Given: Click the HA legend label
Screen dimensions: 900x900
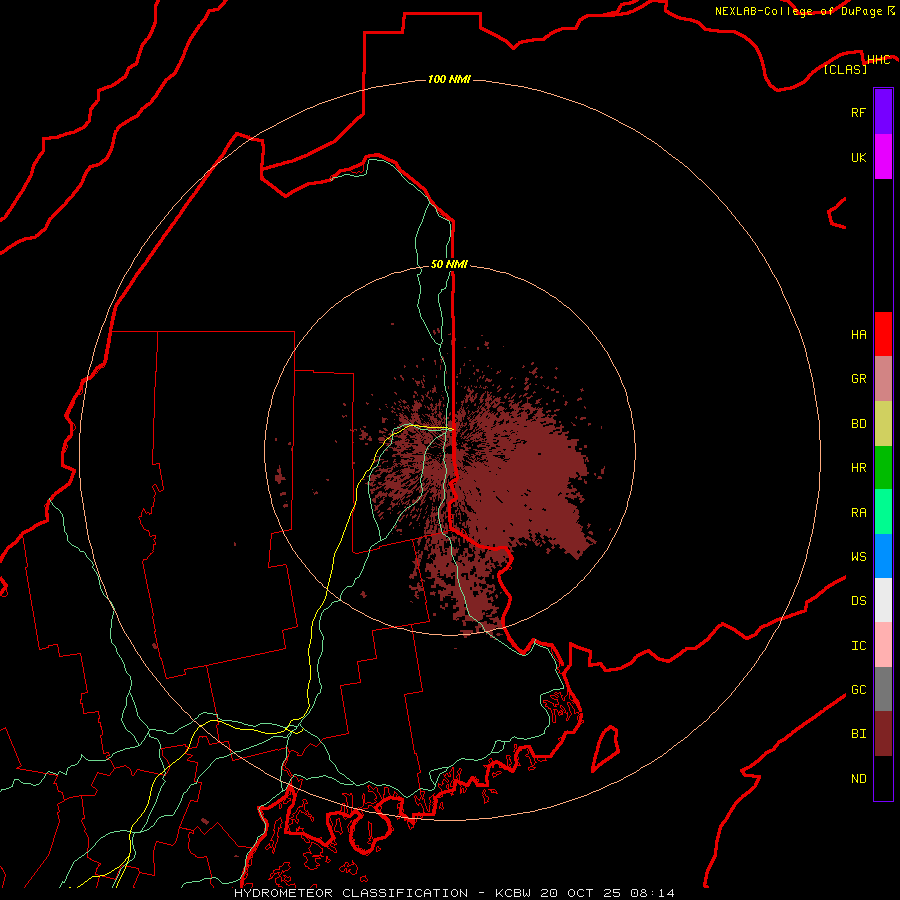Looking at the screenshot, I should coord(858,335).
